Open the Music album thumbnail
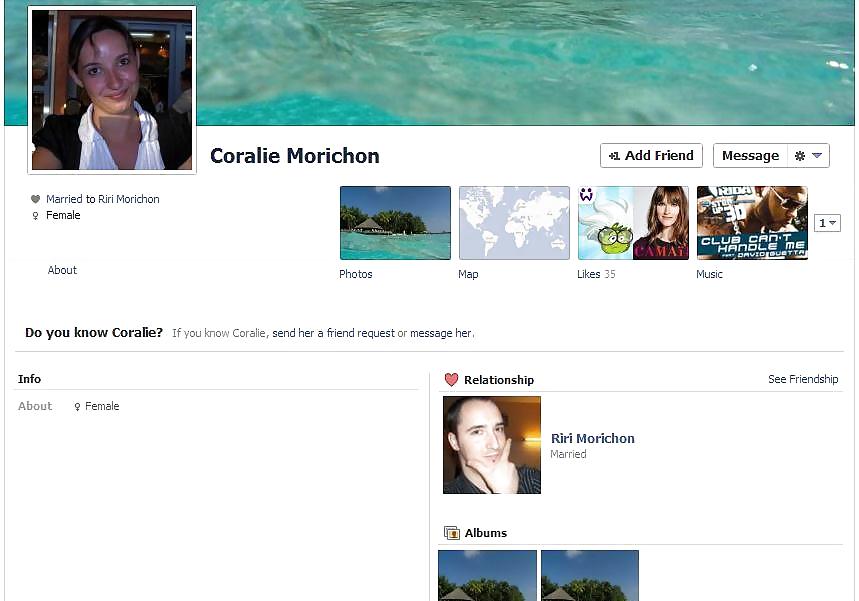This screenshot has height=601, width=859. point(752,223)
